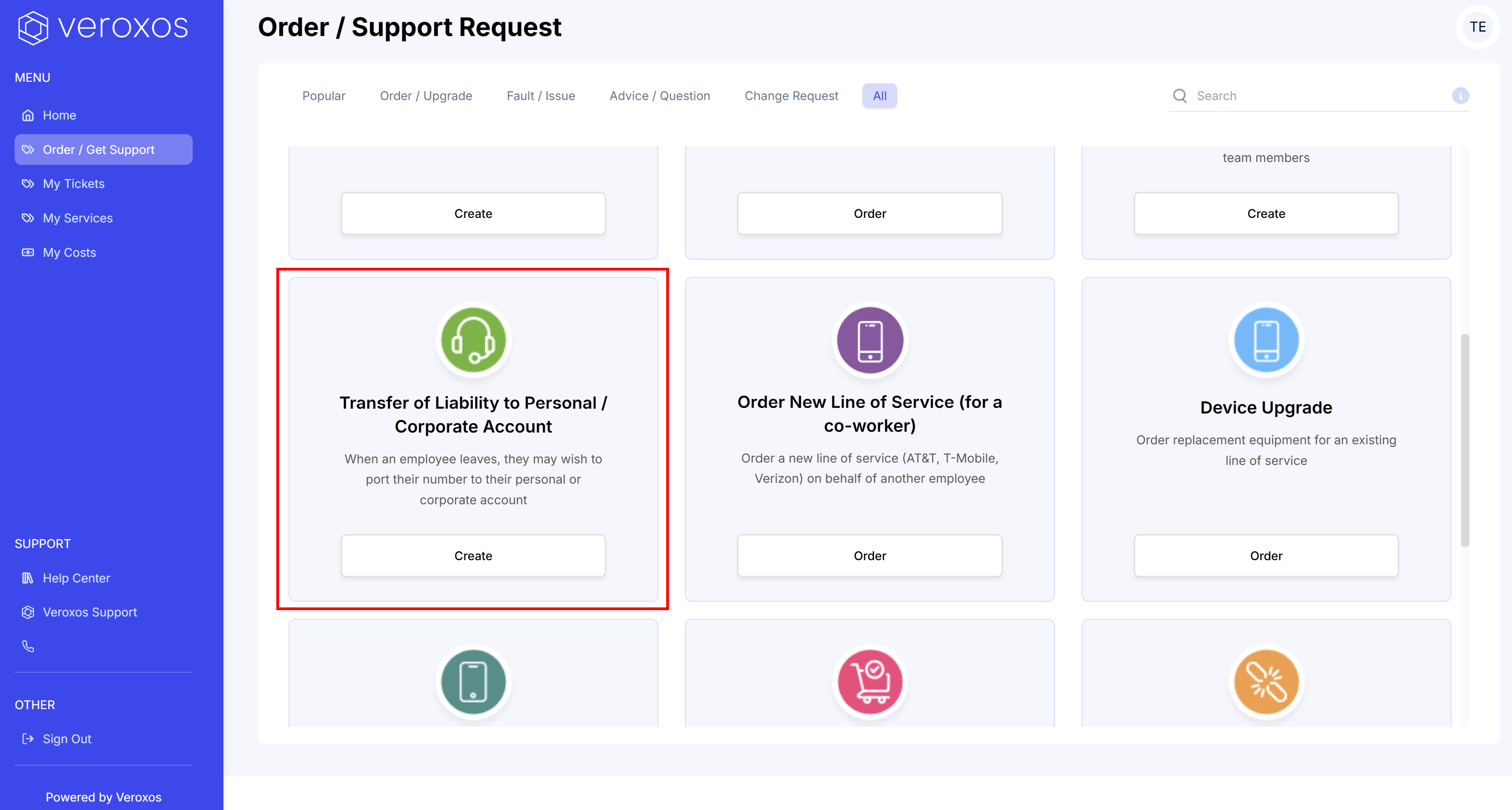Screen dimensions: 1512x810
Task: Click the Device Upgrade card title
Action: click(x=1266, y=408)
